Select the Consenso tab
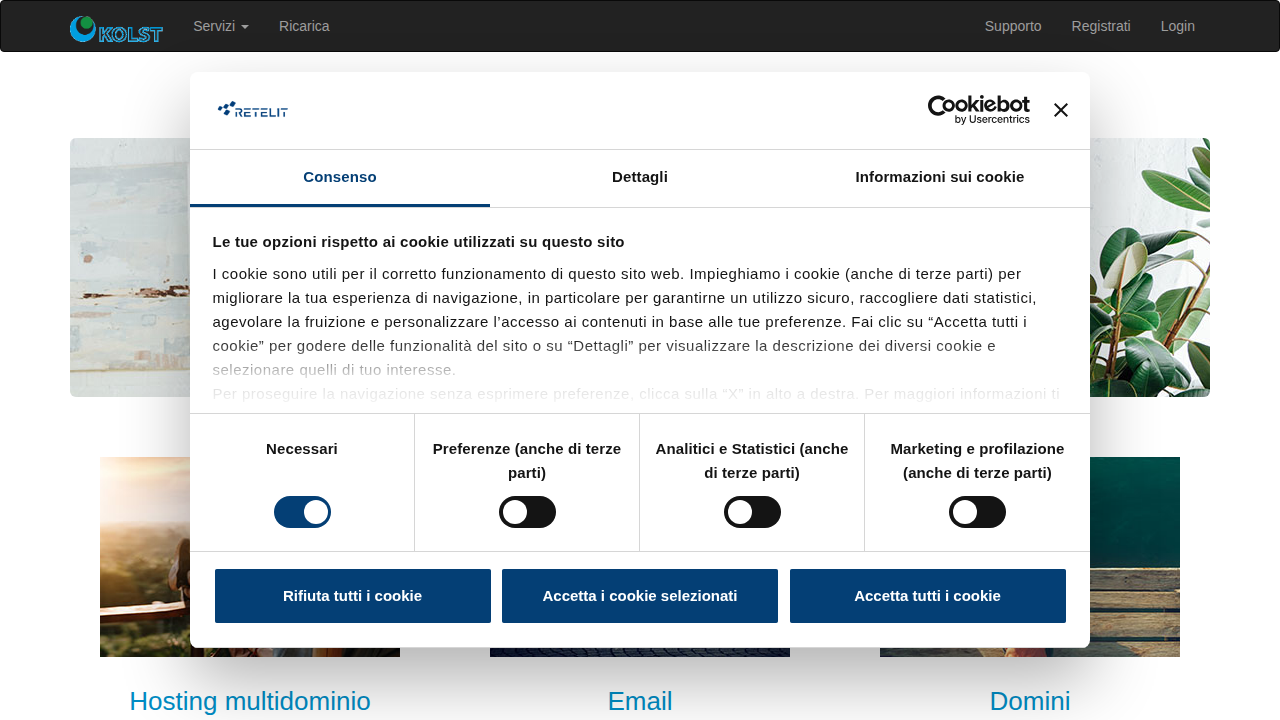The height and width of the screenshot is (720, 1280). point(340,178)
